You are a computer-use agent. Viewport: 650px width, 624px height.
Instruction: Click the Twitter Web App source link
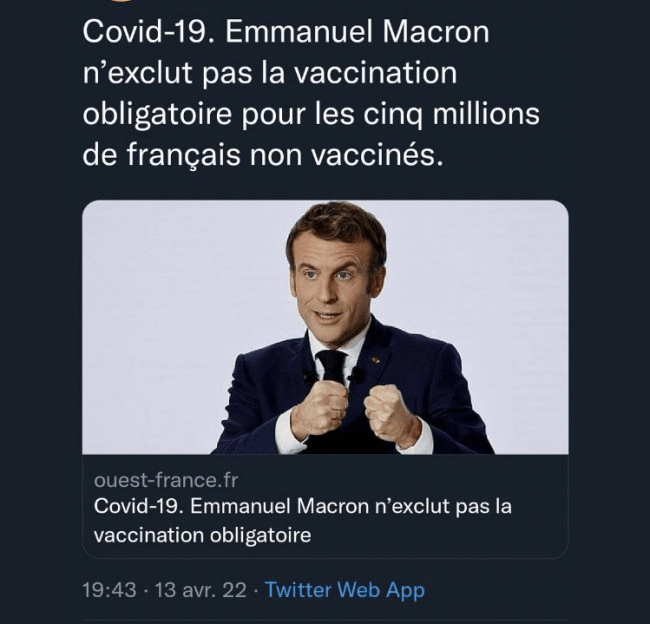[x=345, y=590]
